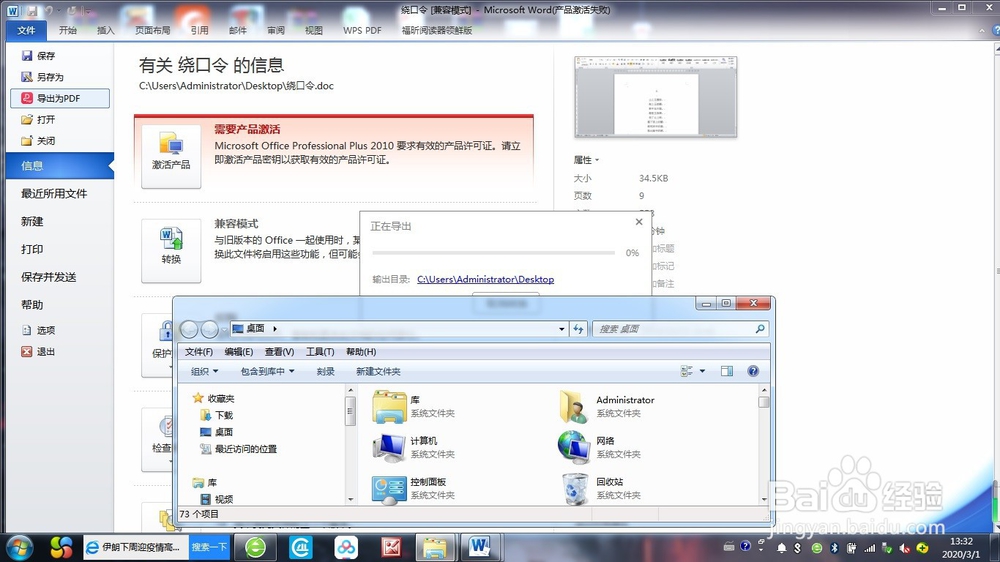Click Explorer help question mark icon
This screenshot has height=562, width=1000.
[753, 371]
